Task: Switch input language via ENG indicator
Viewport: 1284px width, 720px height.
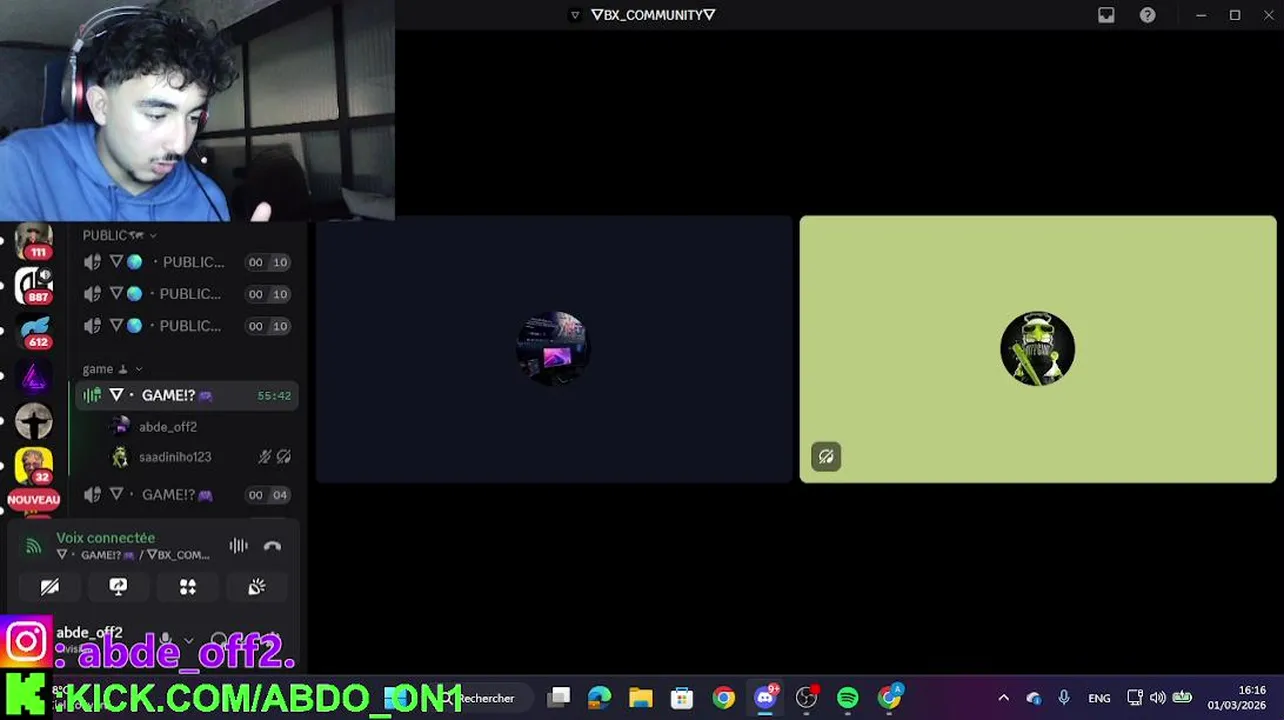Action: coord(1099,698)
